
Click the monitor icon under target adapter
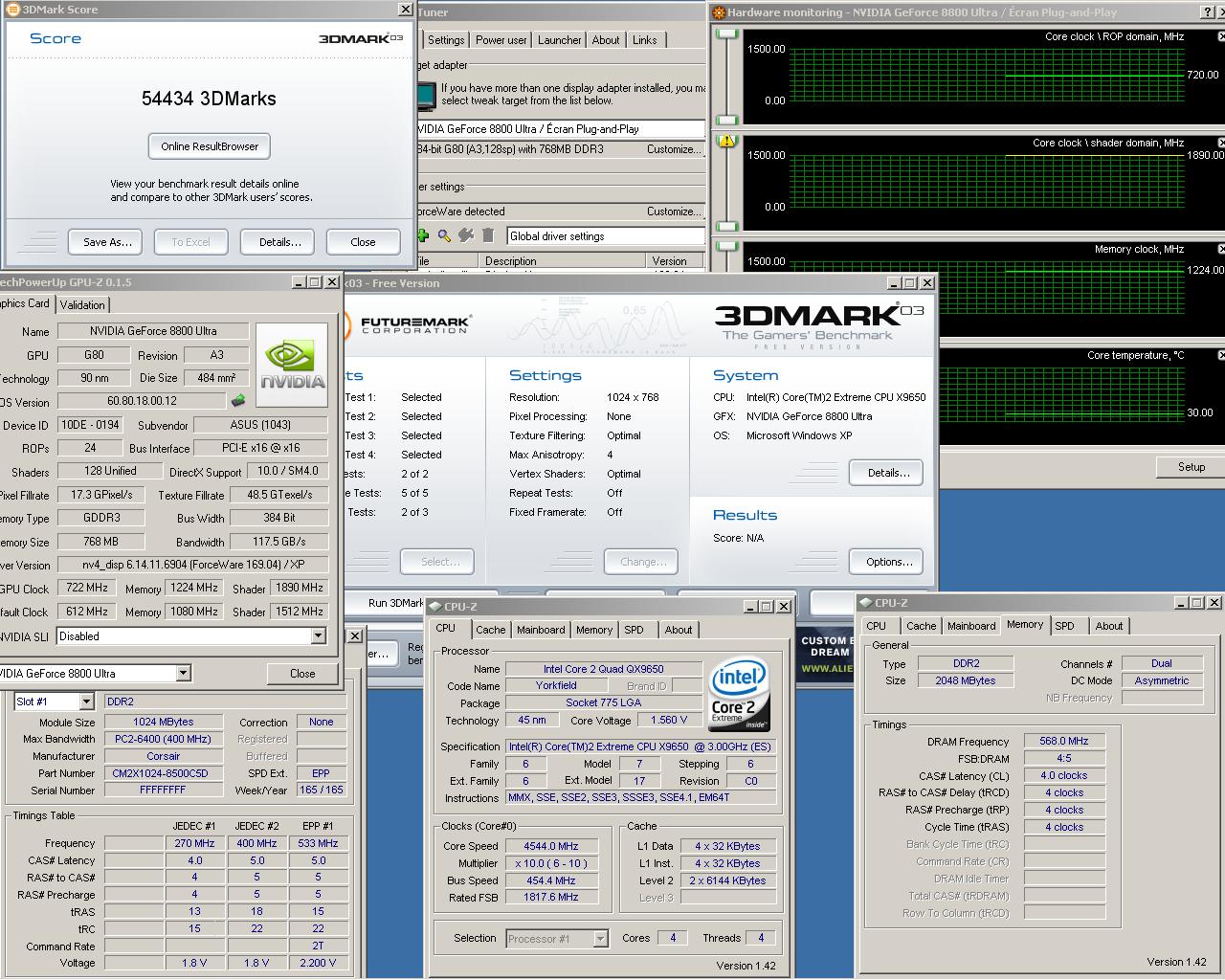[426, 96]
